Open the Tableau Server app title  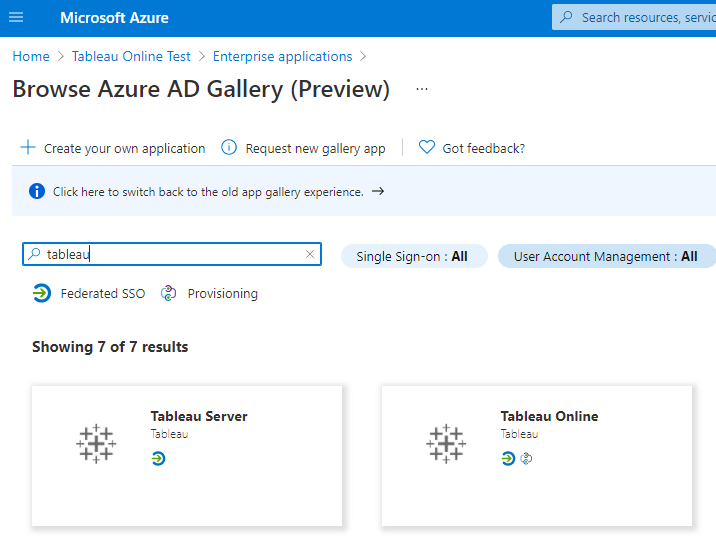pyautogui.click(x=199, y=416)
